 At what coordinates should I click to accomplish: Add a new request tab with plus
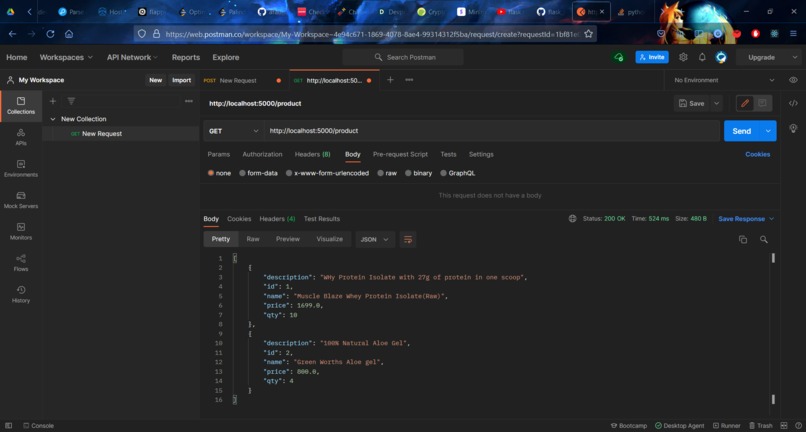390,80
